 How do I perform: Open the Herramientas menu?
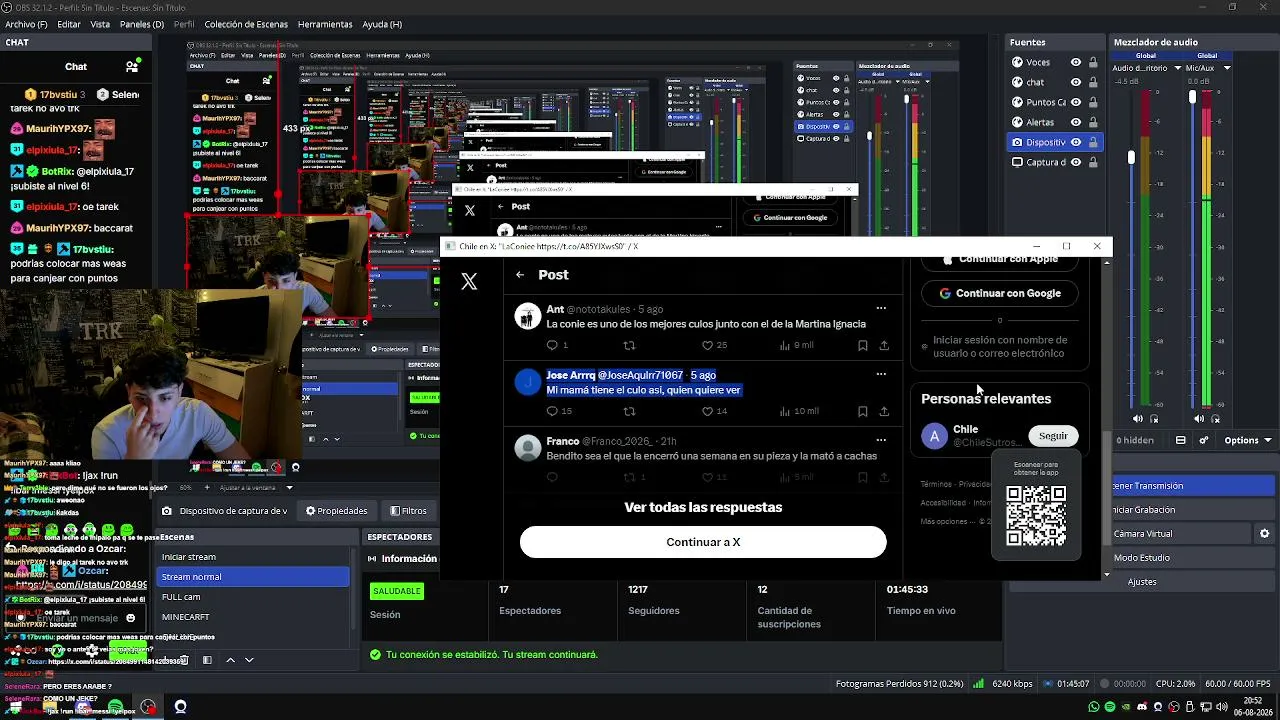point(325,24)
